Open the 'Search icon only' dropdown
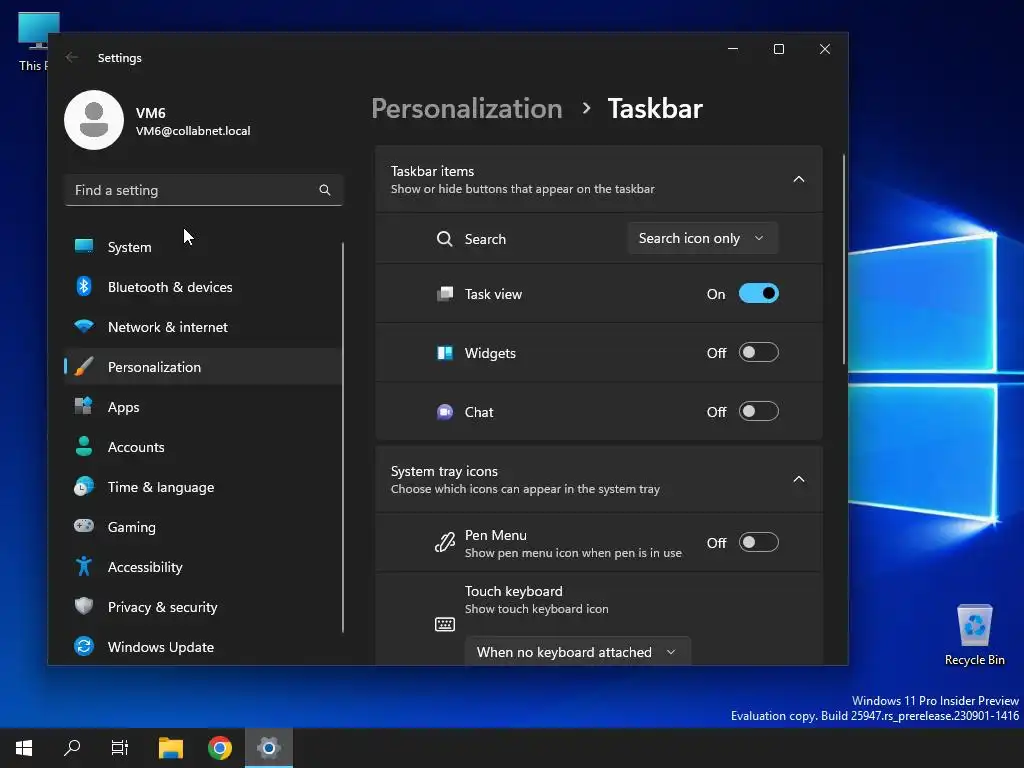1024x768 pixels. pos(702,238)
